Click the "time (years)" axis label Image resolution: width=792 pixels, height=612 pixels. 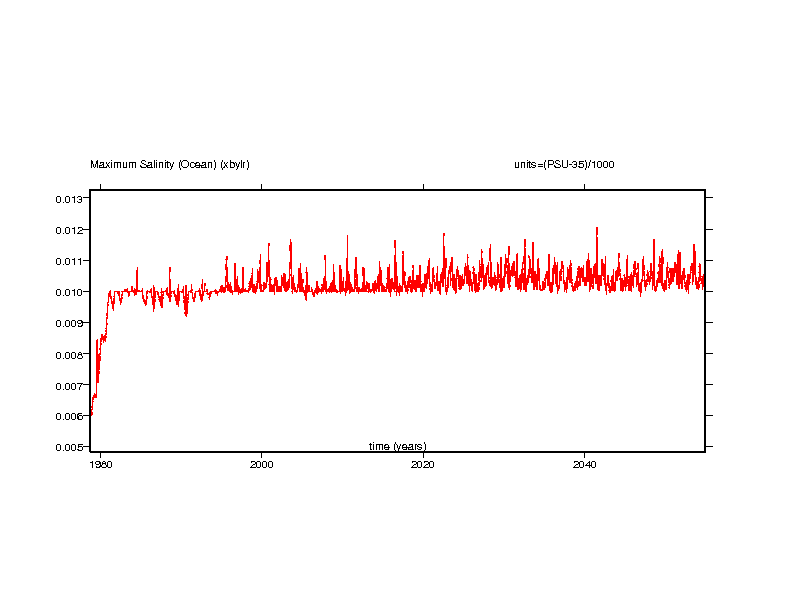point(397,446)
